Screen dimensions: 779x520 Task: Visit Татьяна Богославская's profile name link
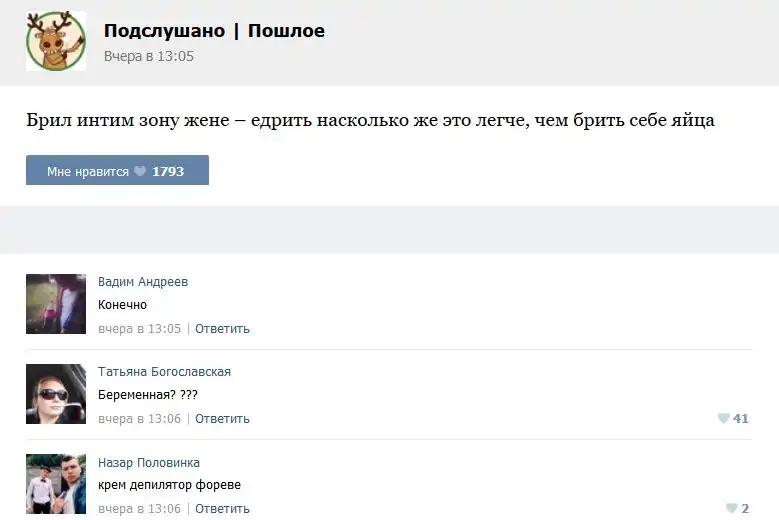(x=164, y=372)
